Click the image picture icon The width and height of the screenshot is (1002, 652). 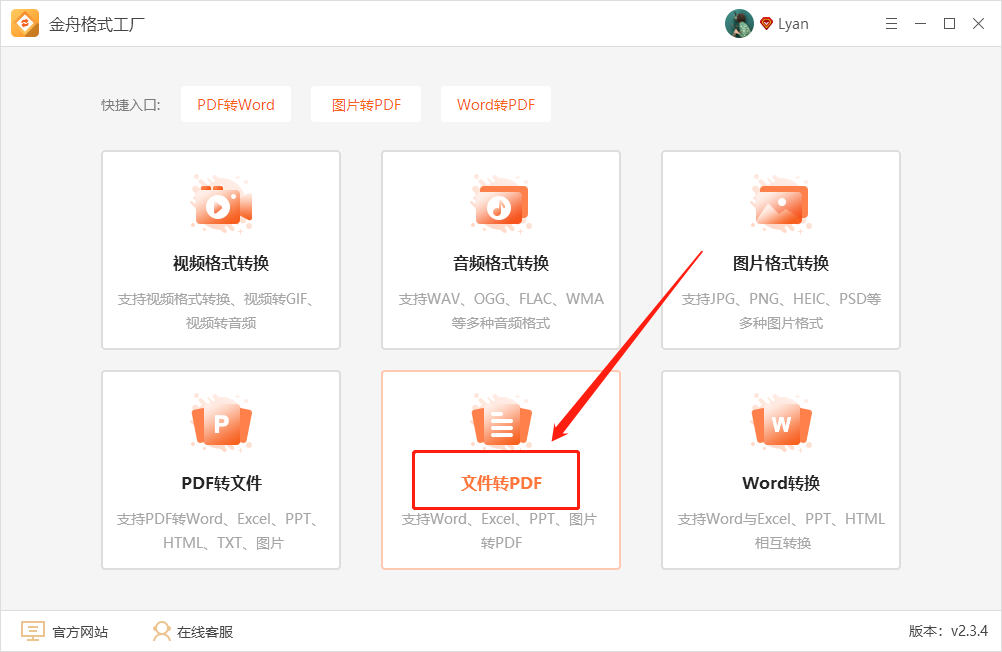point(781,204)
